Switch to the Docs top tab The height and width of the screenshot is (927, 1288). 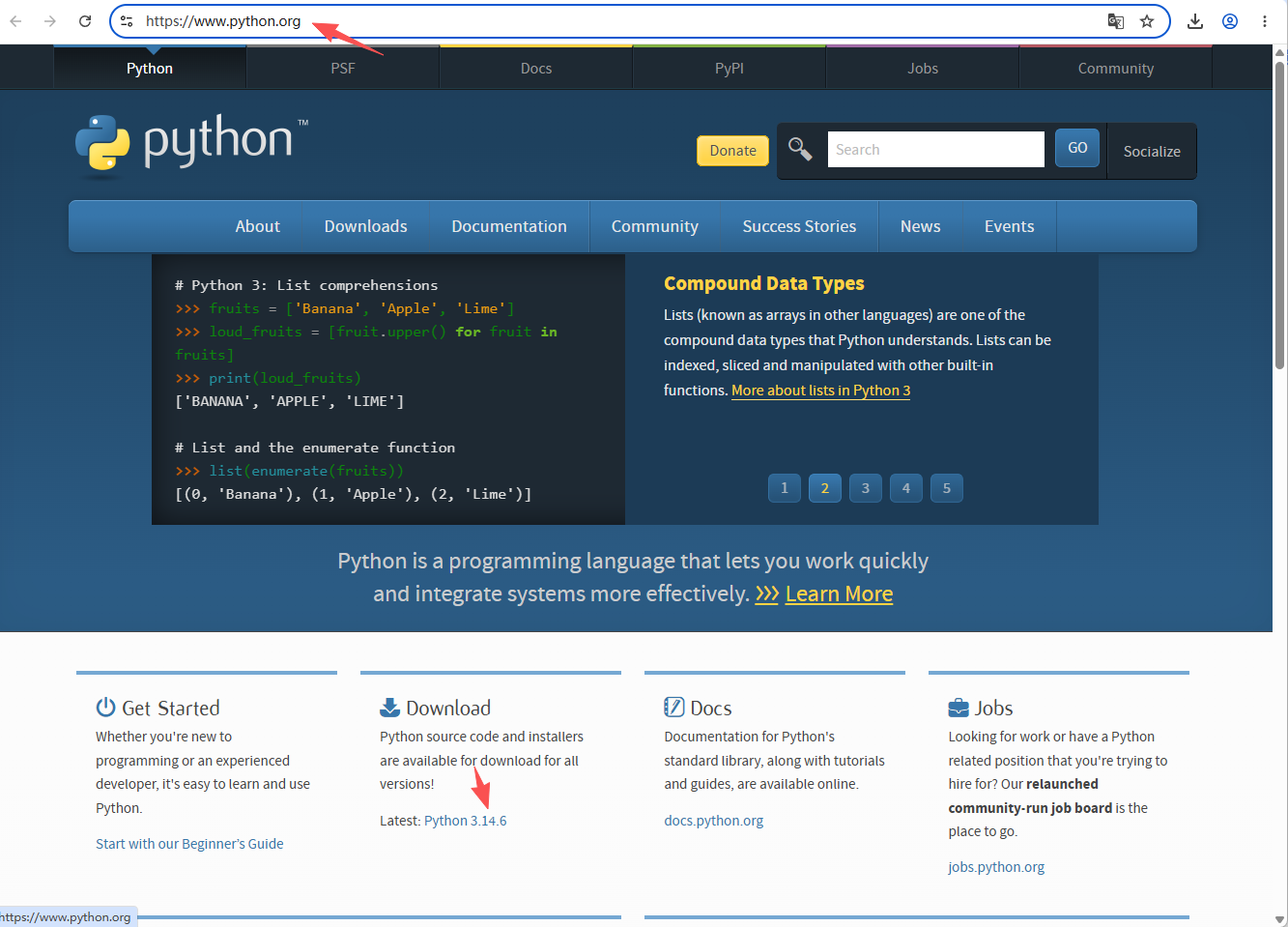[536, 68]
